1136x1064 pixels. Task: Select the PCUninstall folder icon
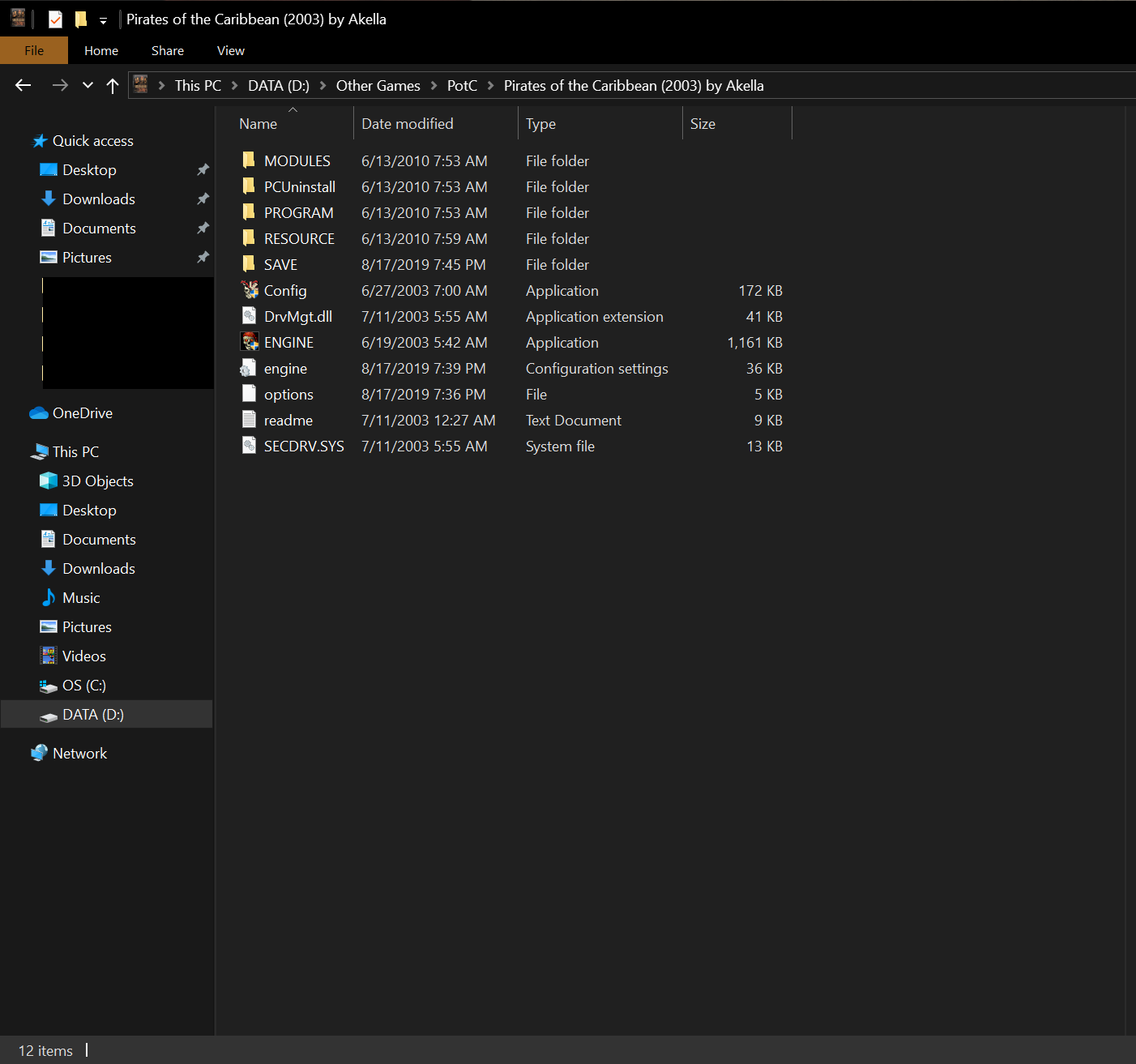pos(249,186)
